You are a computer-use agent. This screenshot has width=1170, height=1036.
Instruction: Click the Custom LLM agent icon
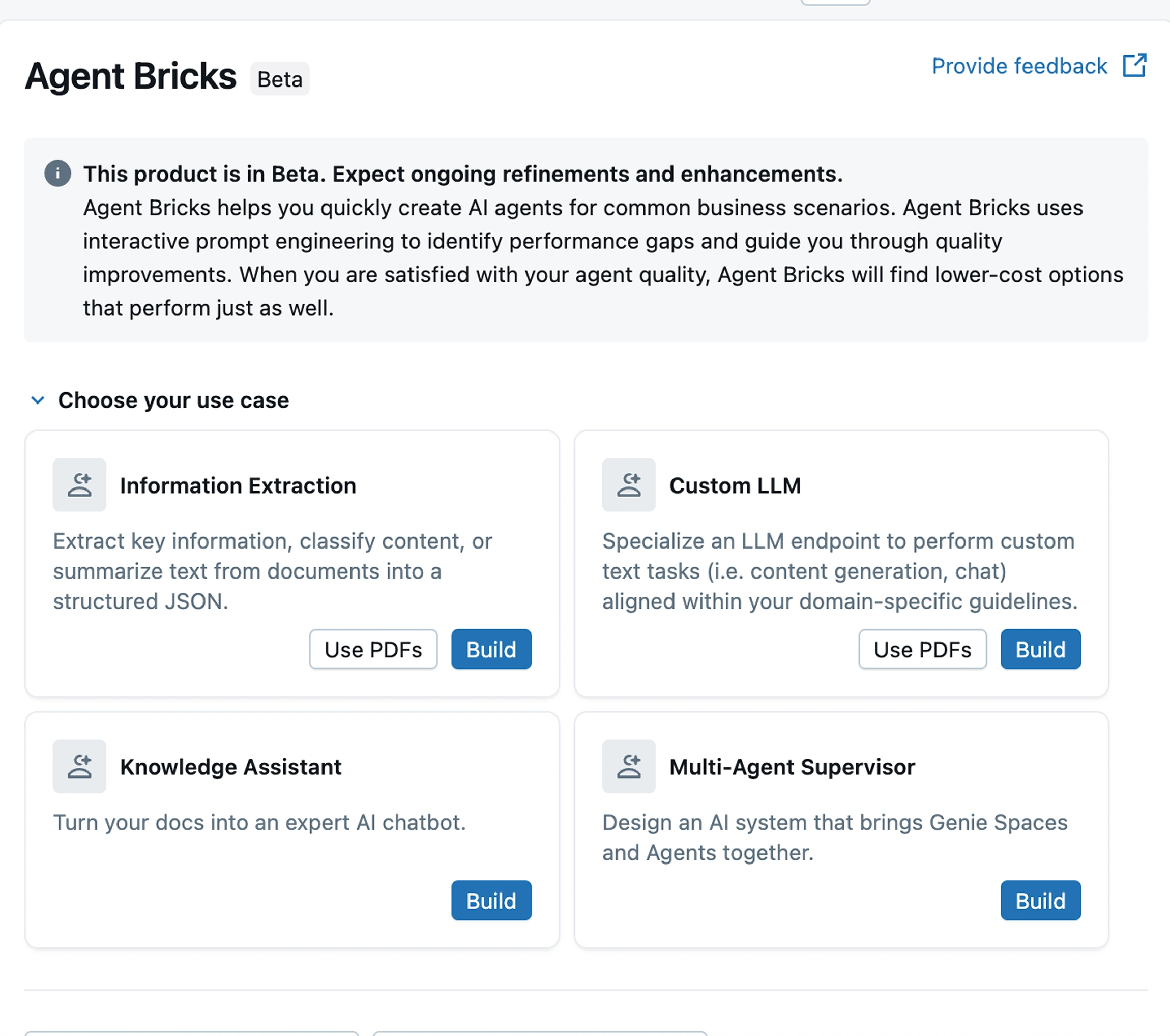click(x=629, y=485)
